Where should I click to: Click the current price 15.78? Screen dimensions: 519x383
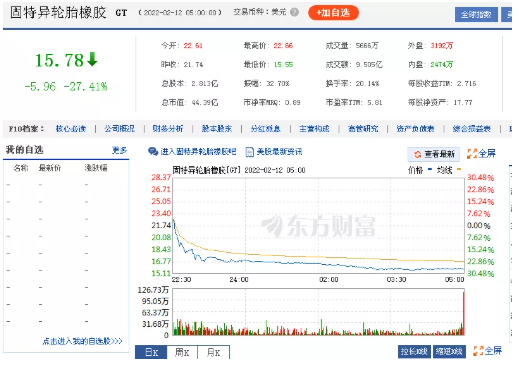59,60
